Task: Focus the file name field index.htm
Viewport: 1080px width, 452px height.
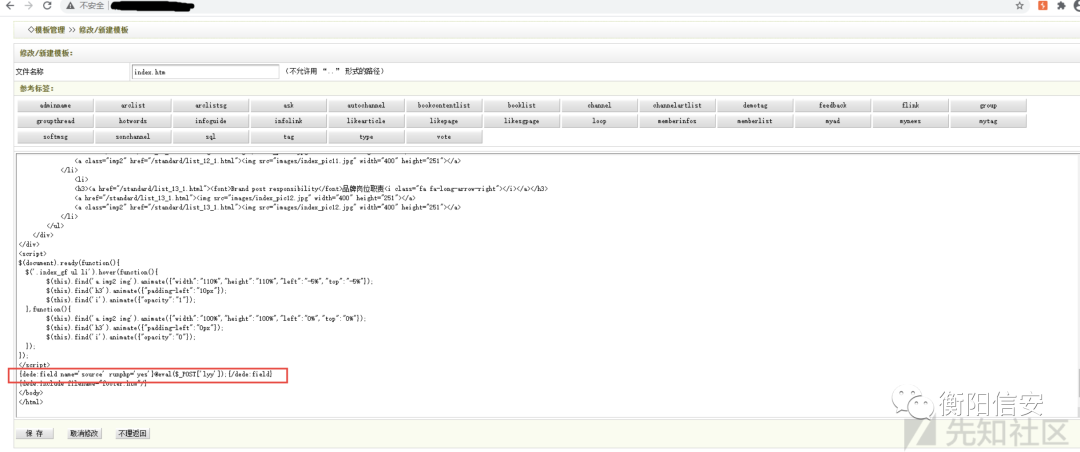Action: click(x=205, y=72)
